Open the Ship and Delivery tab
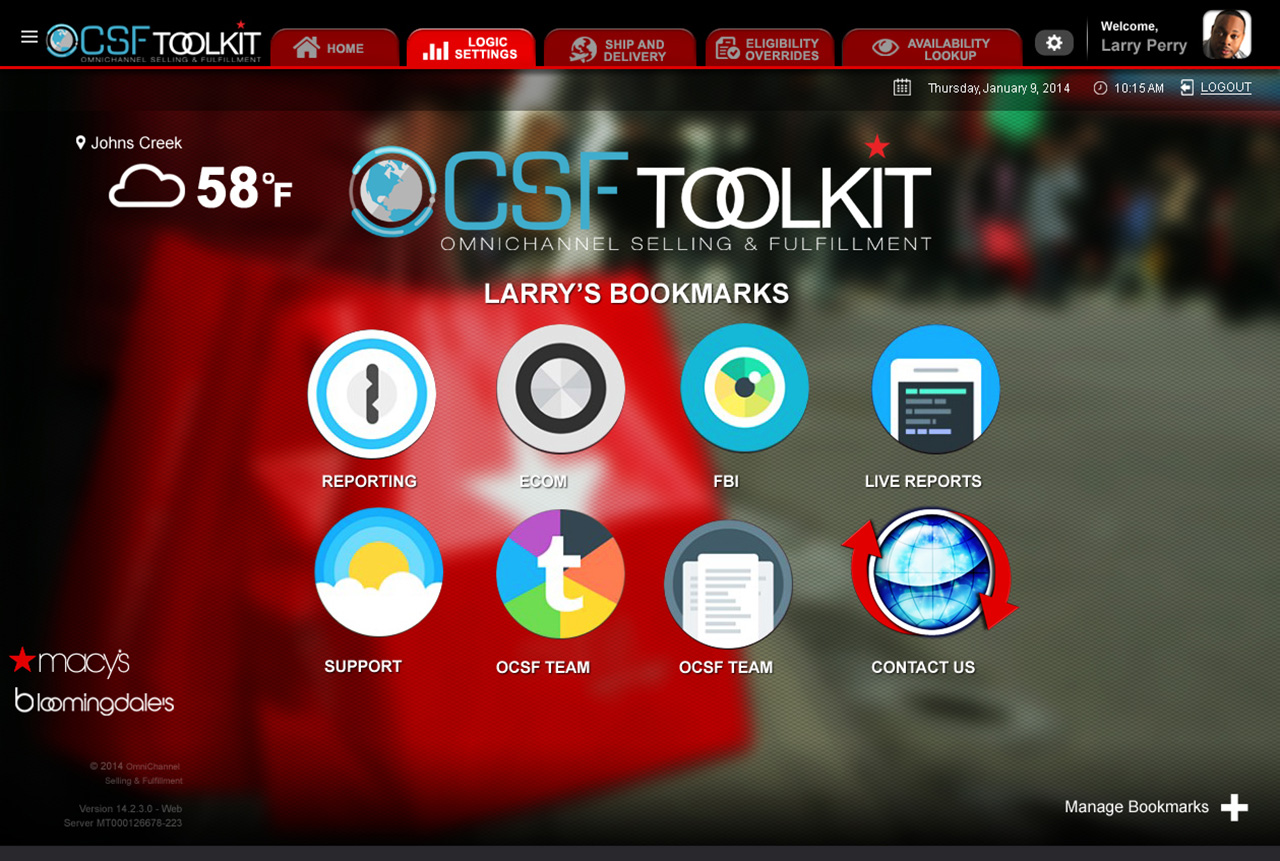The image size is (1280, 861). pyautogui.click(x=619, y=49)
